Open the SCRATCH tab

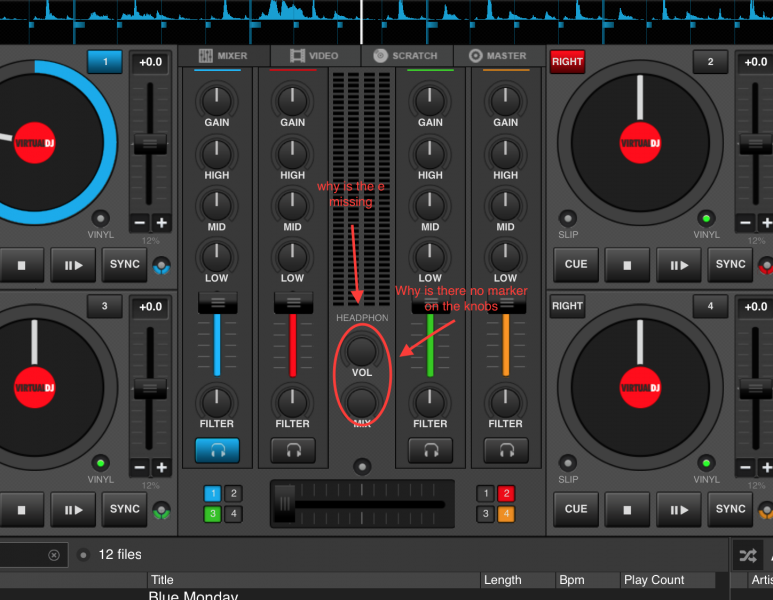407,56
